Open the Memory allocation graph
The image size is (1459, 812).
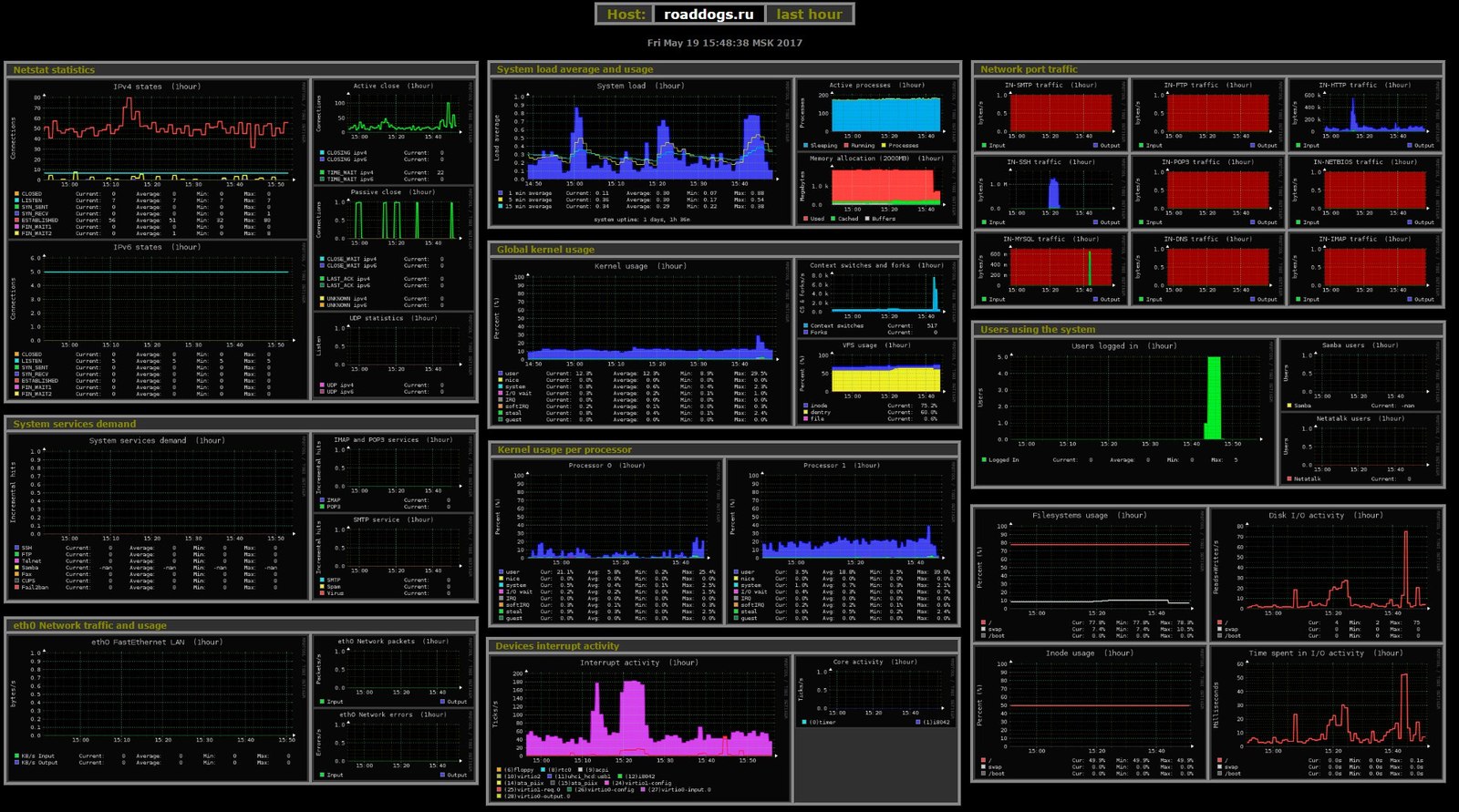click(x=877, y=189)
